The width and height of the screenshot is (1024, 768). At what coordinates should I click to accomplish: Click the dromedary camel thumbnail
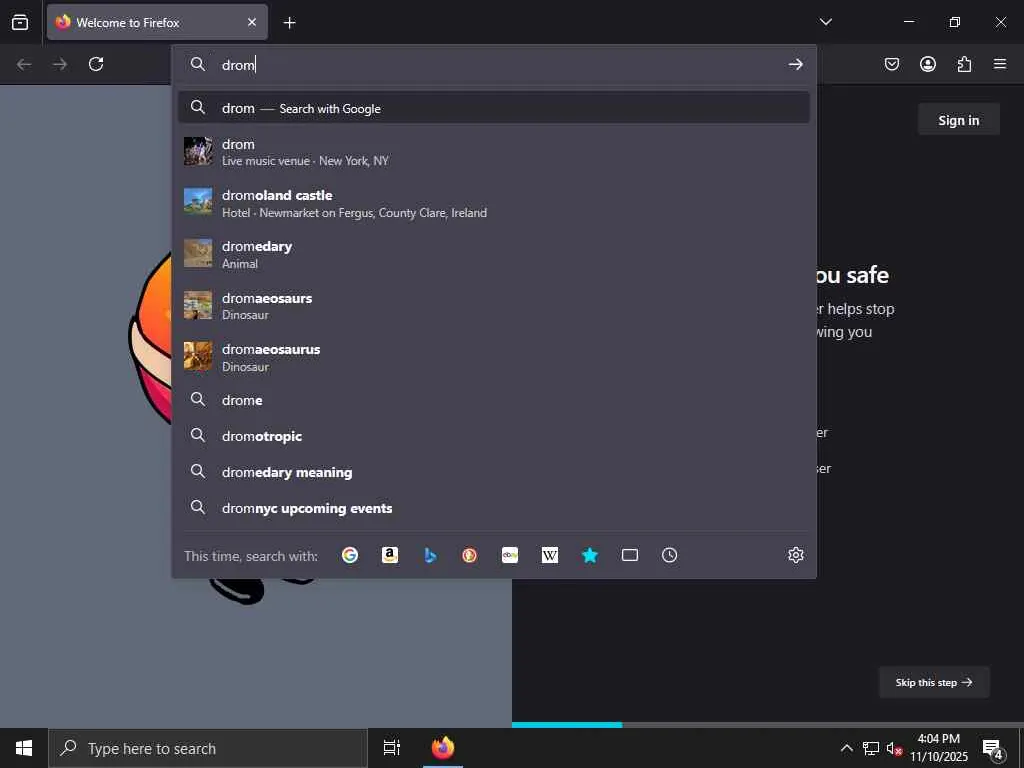tap(198, 253)
